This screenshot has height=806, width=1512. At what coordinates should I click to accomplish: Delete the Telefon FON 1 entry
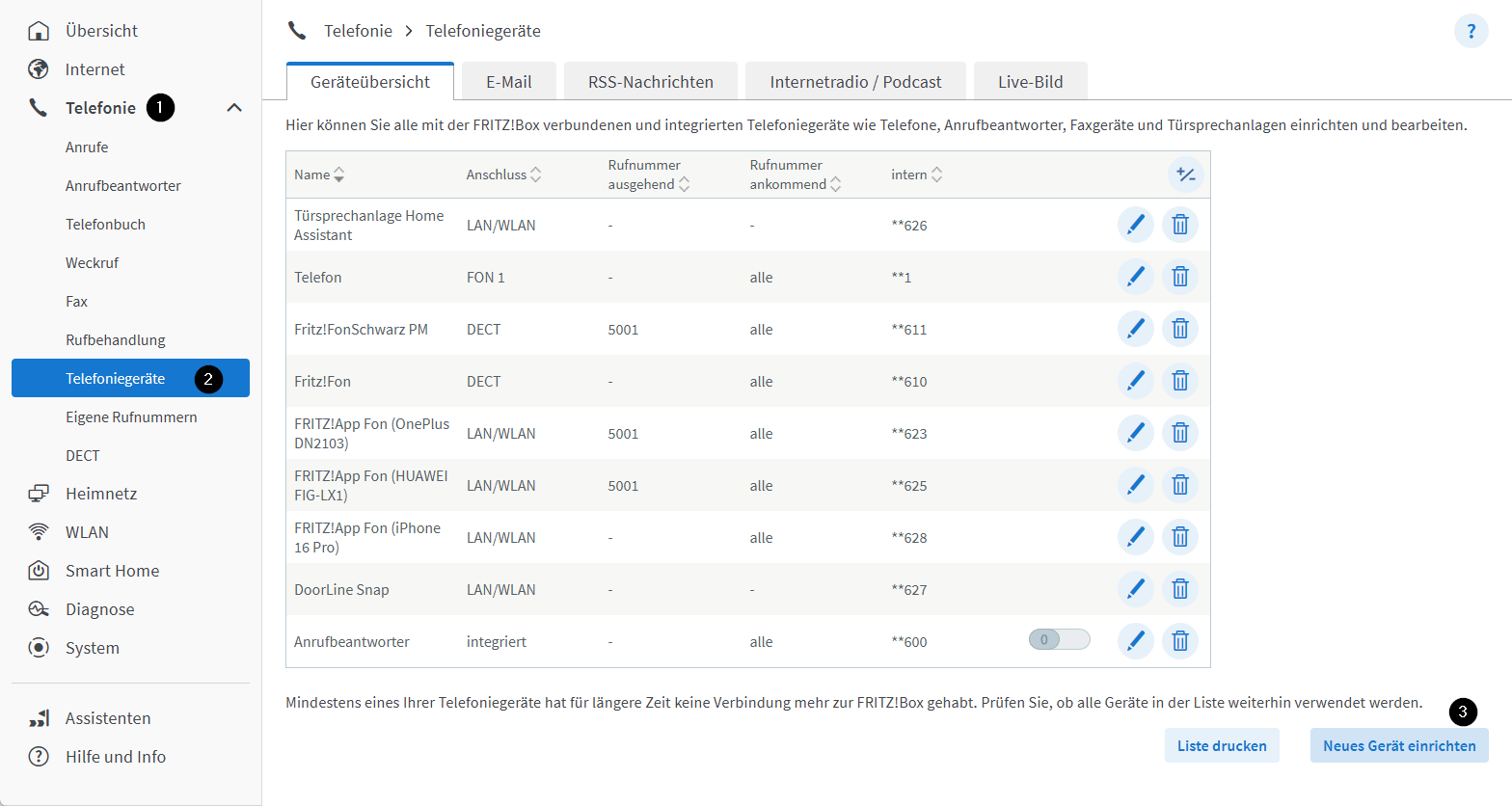click(x=1179, y=277)
